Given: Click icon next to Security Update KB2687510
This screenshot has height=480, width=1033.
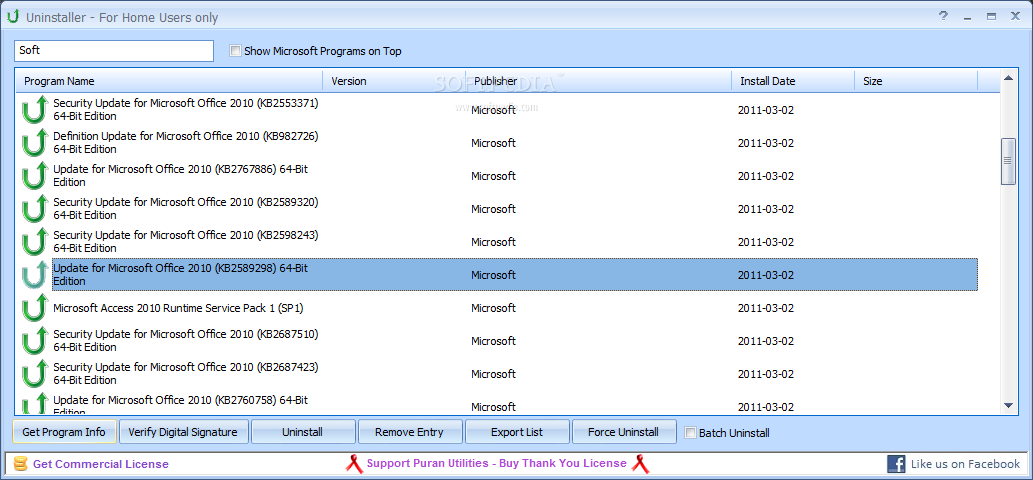Looking at the screenshot, I should point(35,341).
